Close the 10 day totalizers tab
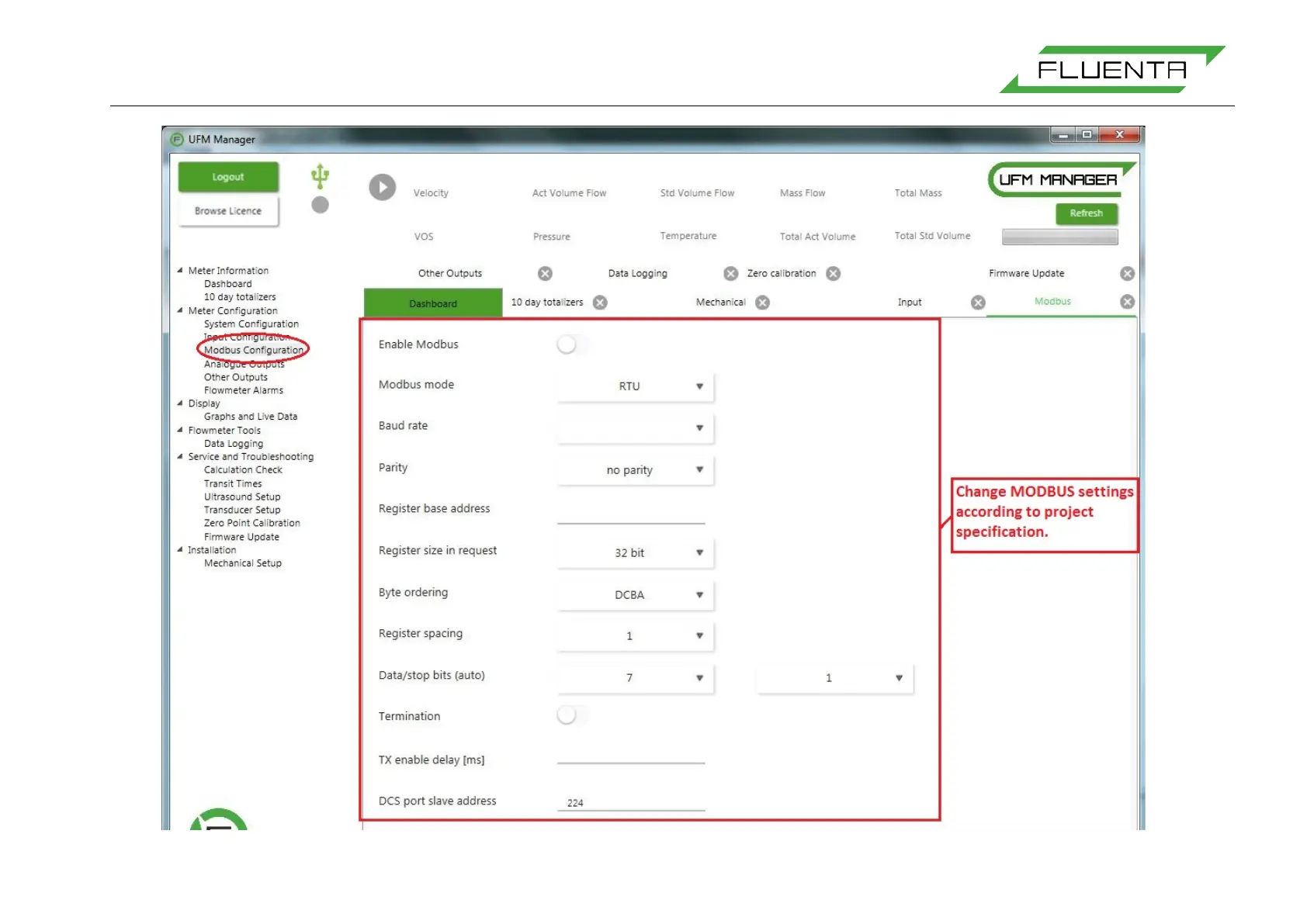 (600, 303)
